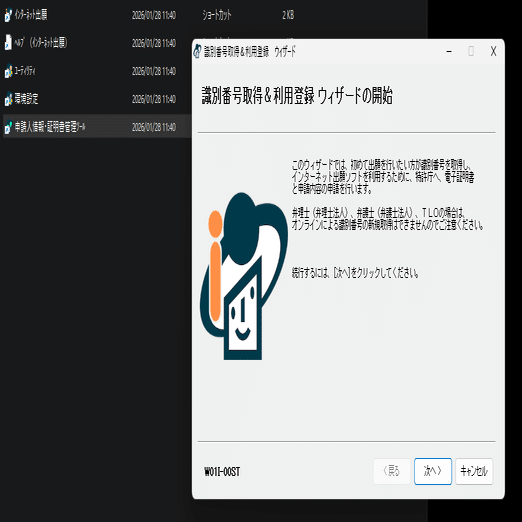Click the wizard heading ウィザードの開始
The image size is (522, 522).
coord(297,96)
